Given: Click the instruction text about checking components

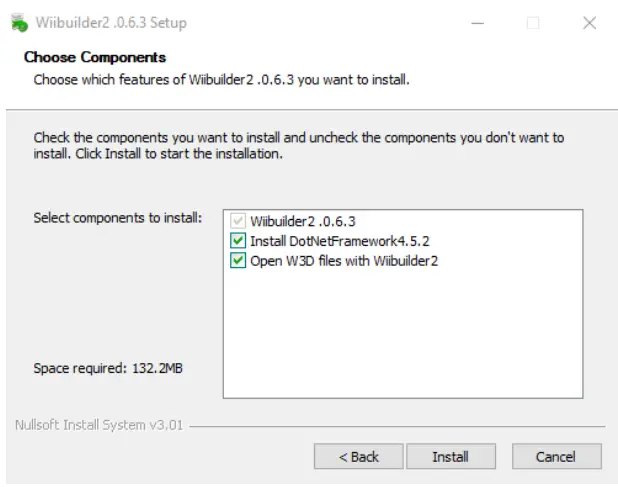Looking at the screenshot, I should click(x=298, y=145).
